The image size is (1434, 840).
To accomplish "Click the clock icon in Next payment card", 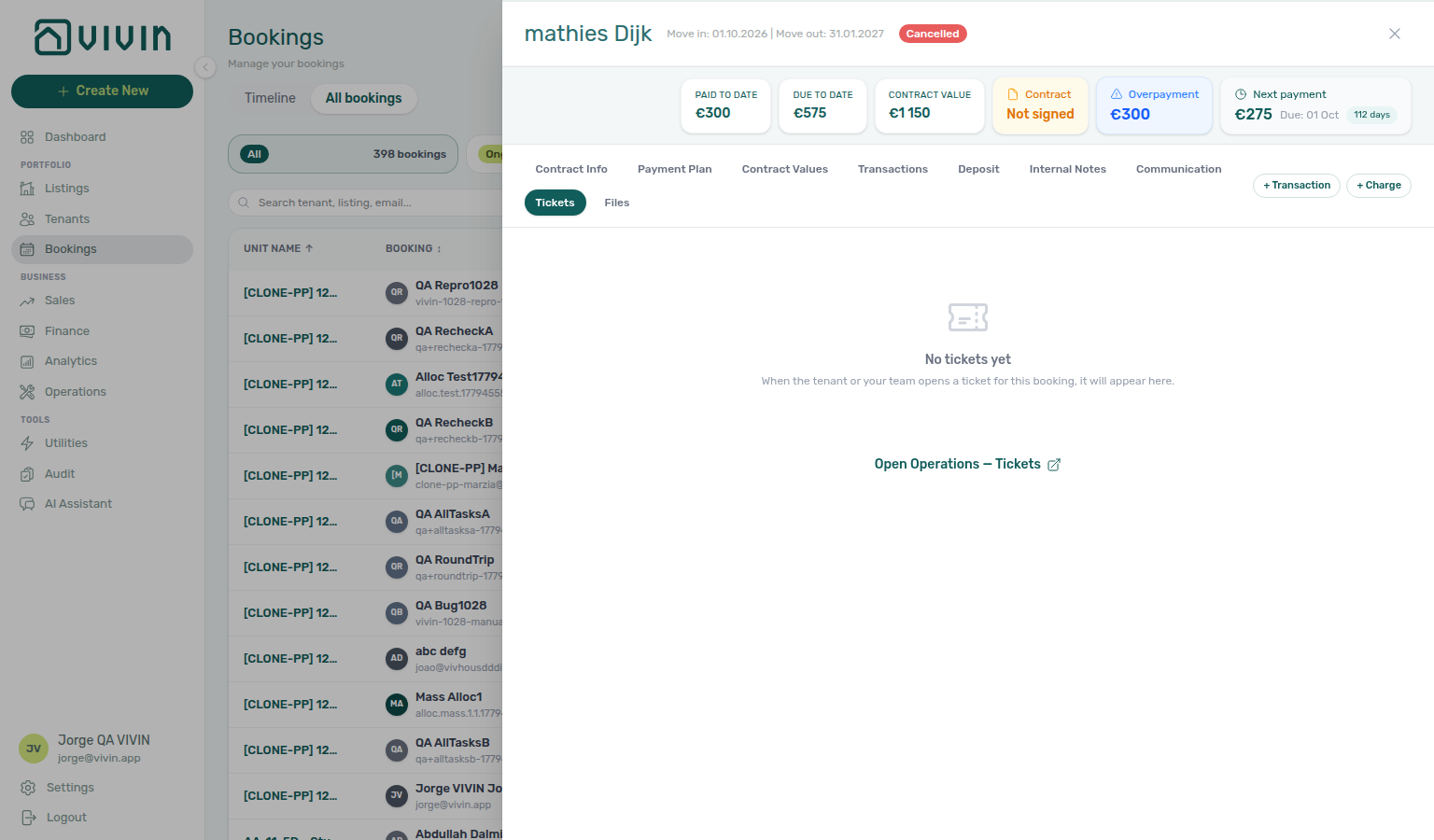I will click(x=1241, y=94).
